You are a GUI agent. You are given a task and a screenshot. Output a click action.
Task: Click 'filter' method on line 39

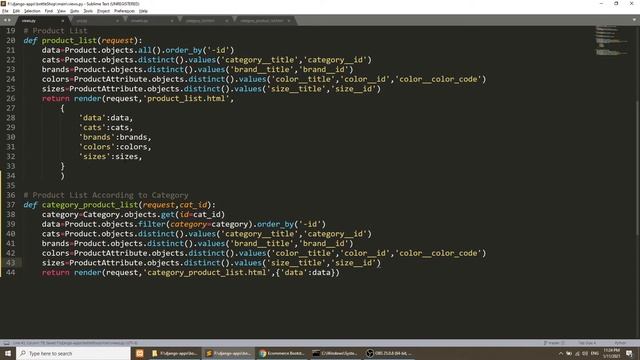(151, 224)
